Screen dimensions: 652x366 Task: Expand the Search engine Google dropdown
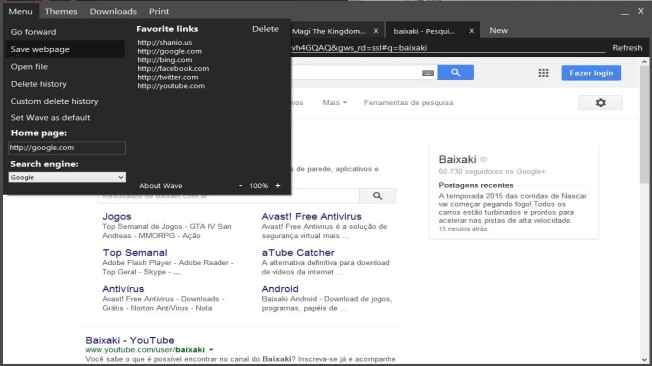click(67, 177)
